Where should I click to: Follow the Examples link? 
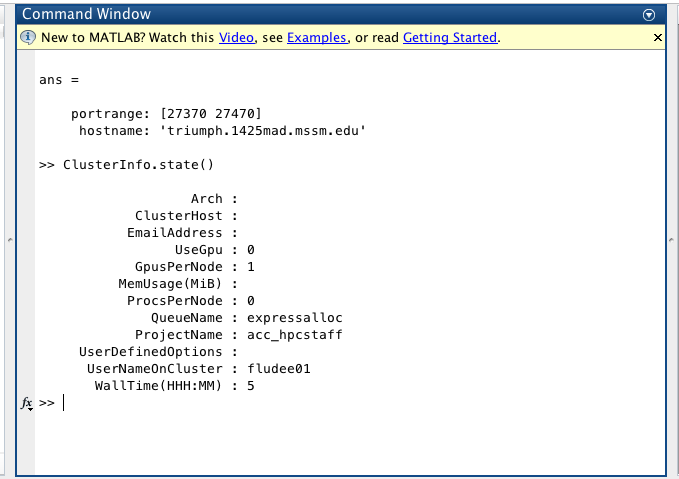tap(316, 38)
